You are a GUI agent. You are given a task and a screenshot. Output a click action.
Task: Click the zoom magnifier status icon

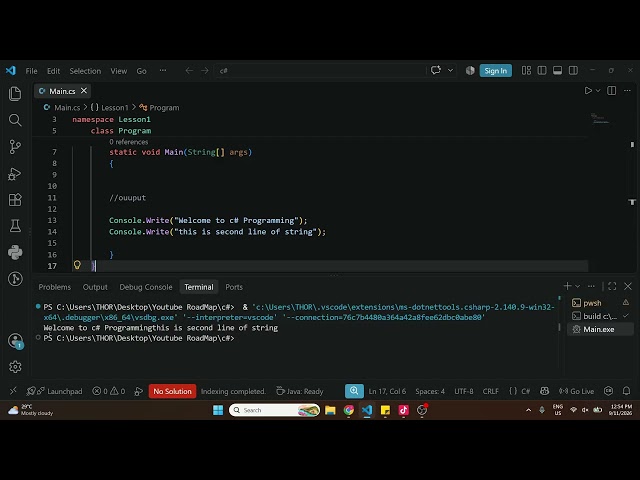pos(354,391)
